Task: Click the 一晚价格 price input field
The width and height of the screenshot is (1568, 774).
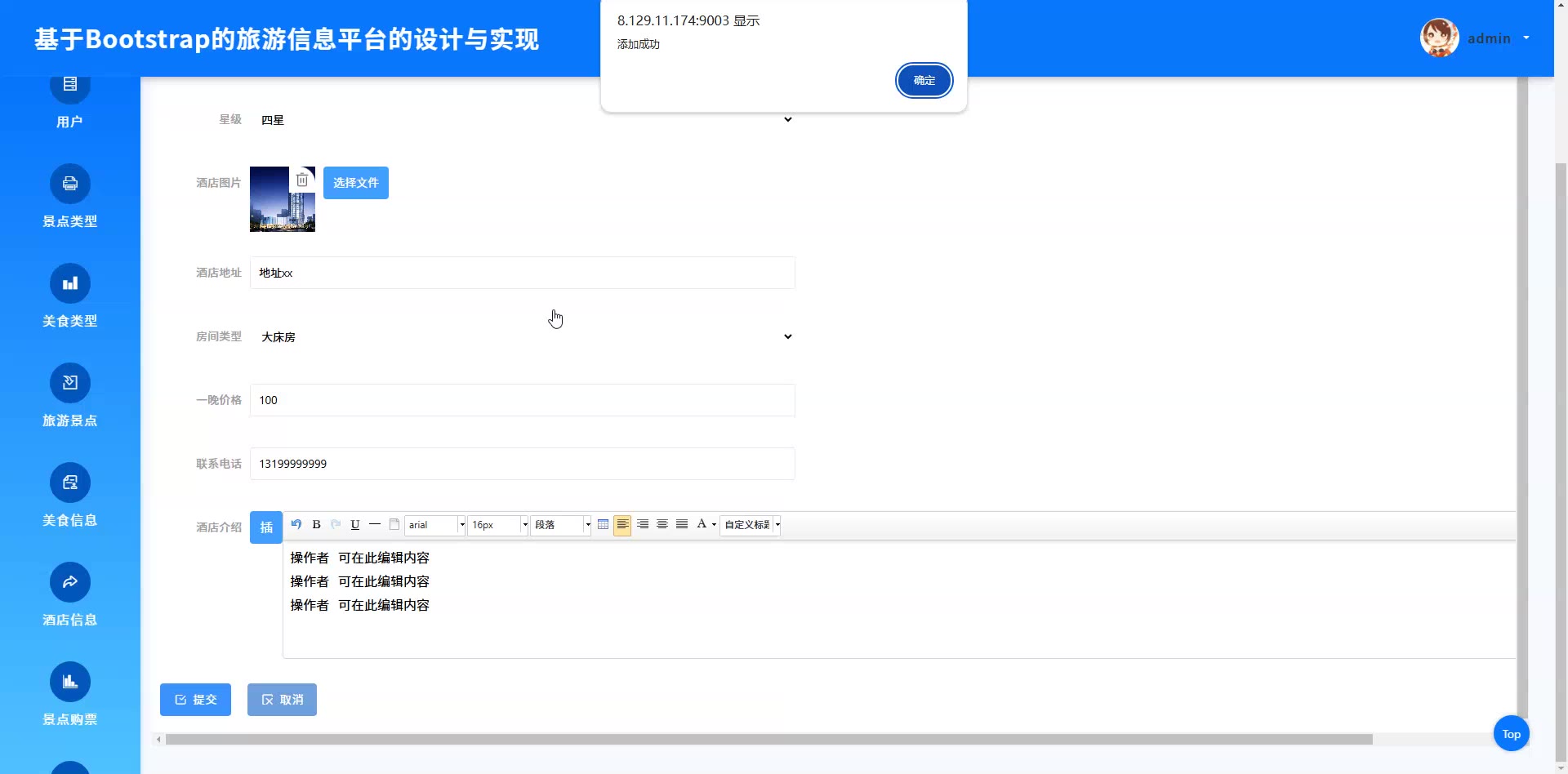Action: tap(523, 400)
